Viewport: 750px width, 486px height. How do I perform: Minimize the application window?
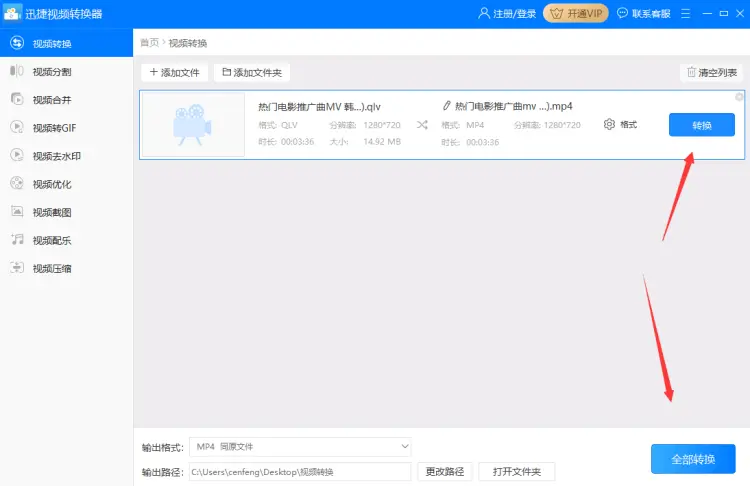click(x=707, y=13)
